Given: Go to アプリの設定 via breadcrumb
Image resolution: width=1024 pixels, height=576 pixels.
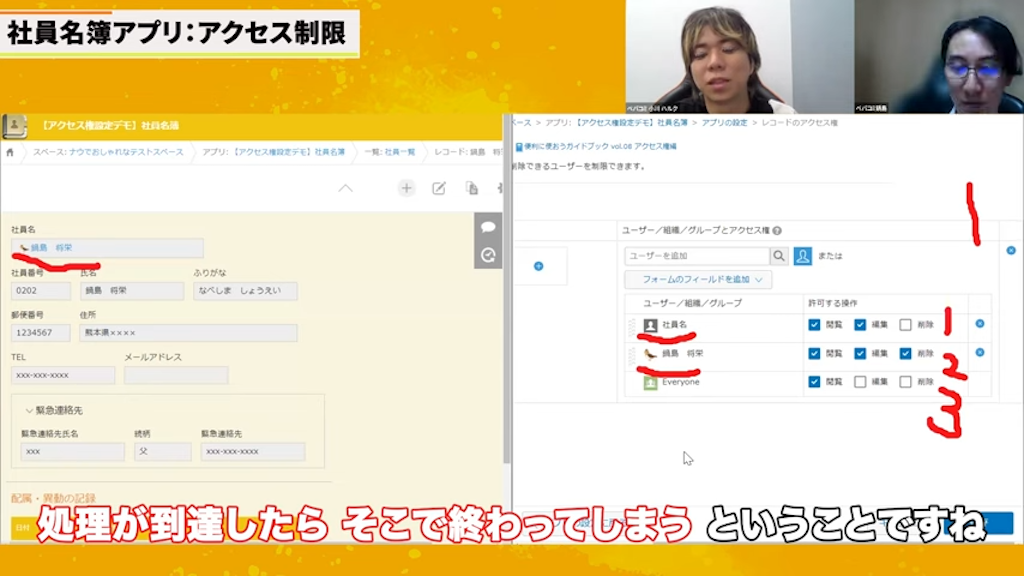Looking at the screenshot, I should click(x=724, y=122).
